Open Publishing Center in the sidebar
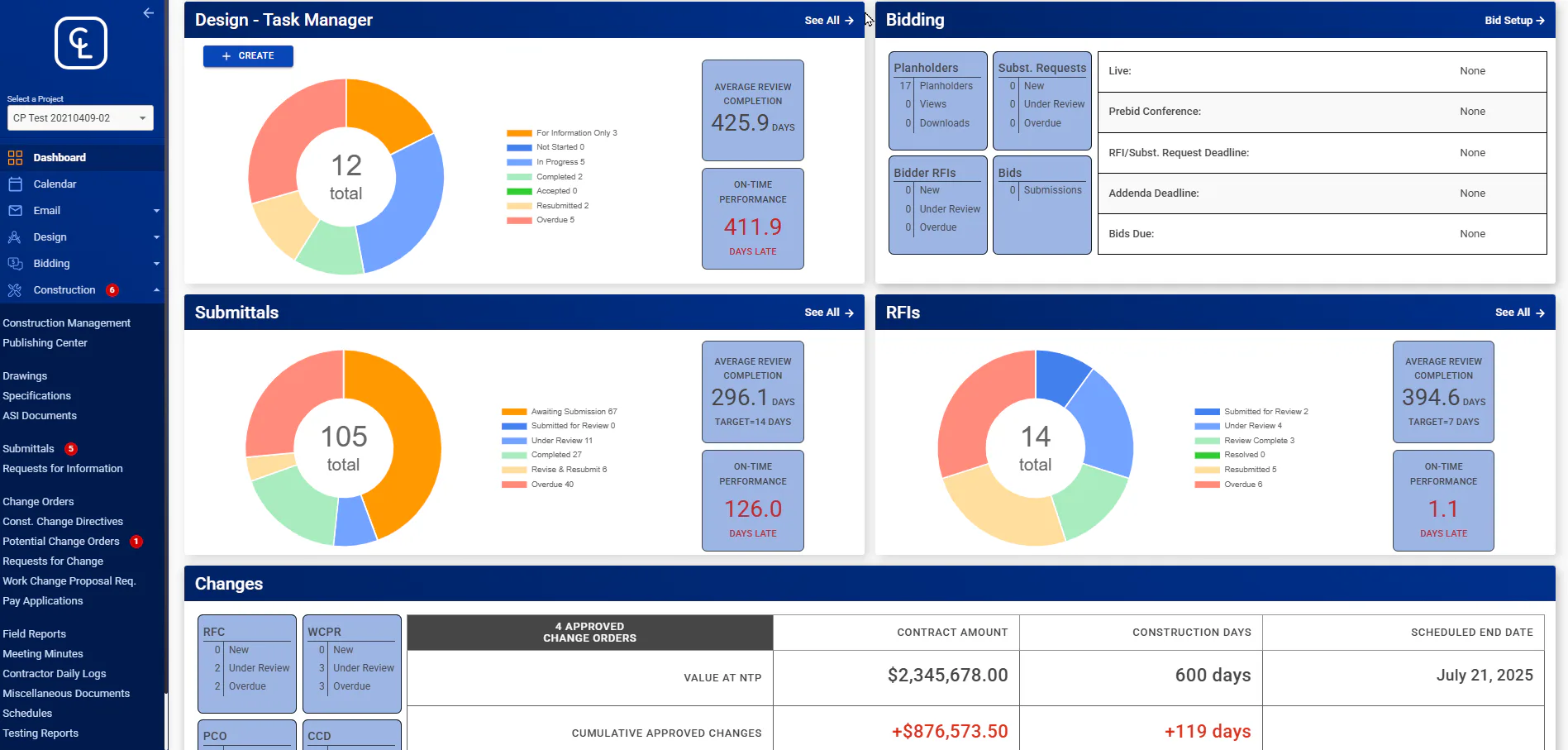Image resolution: width=1568 pixels, height=750 pixels. click(45, 343)
